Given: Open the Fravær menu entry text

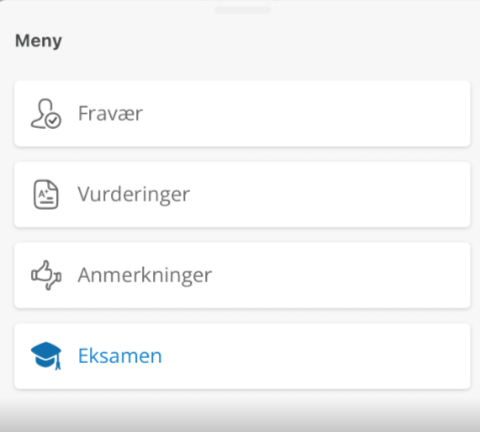Looking at the screenshot, I should pyautogui.click(x=110, y=114).
